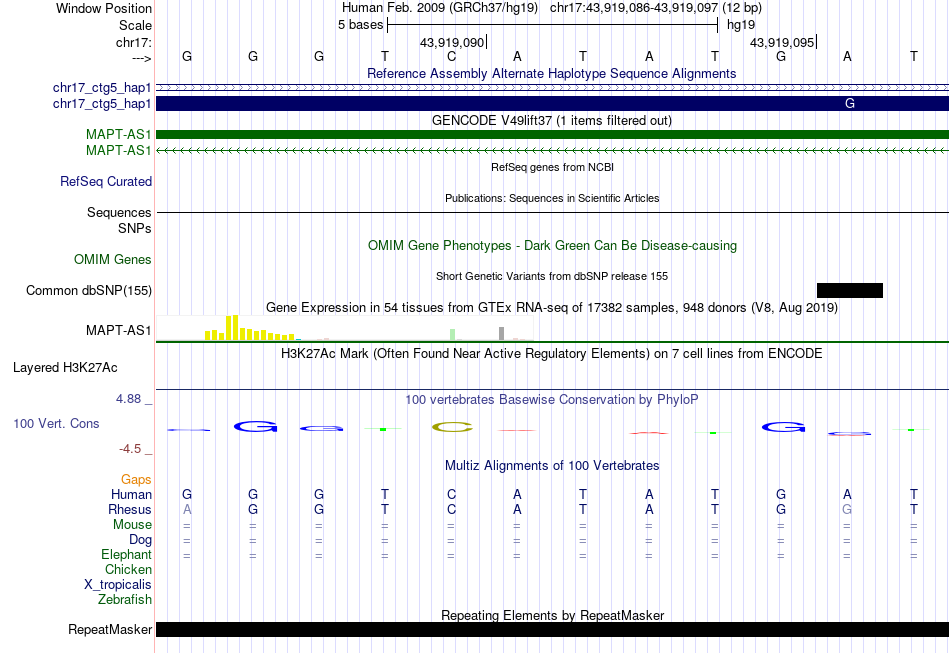Open RefSeq genes from NCBI title
The width and height of the screenshot is (950, 653).
tap(552, 167)
